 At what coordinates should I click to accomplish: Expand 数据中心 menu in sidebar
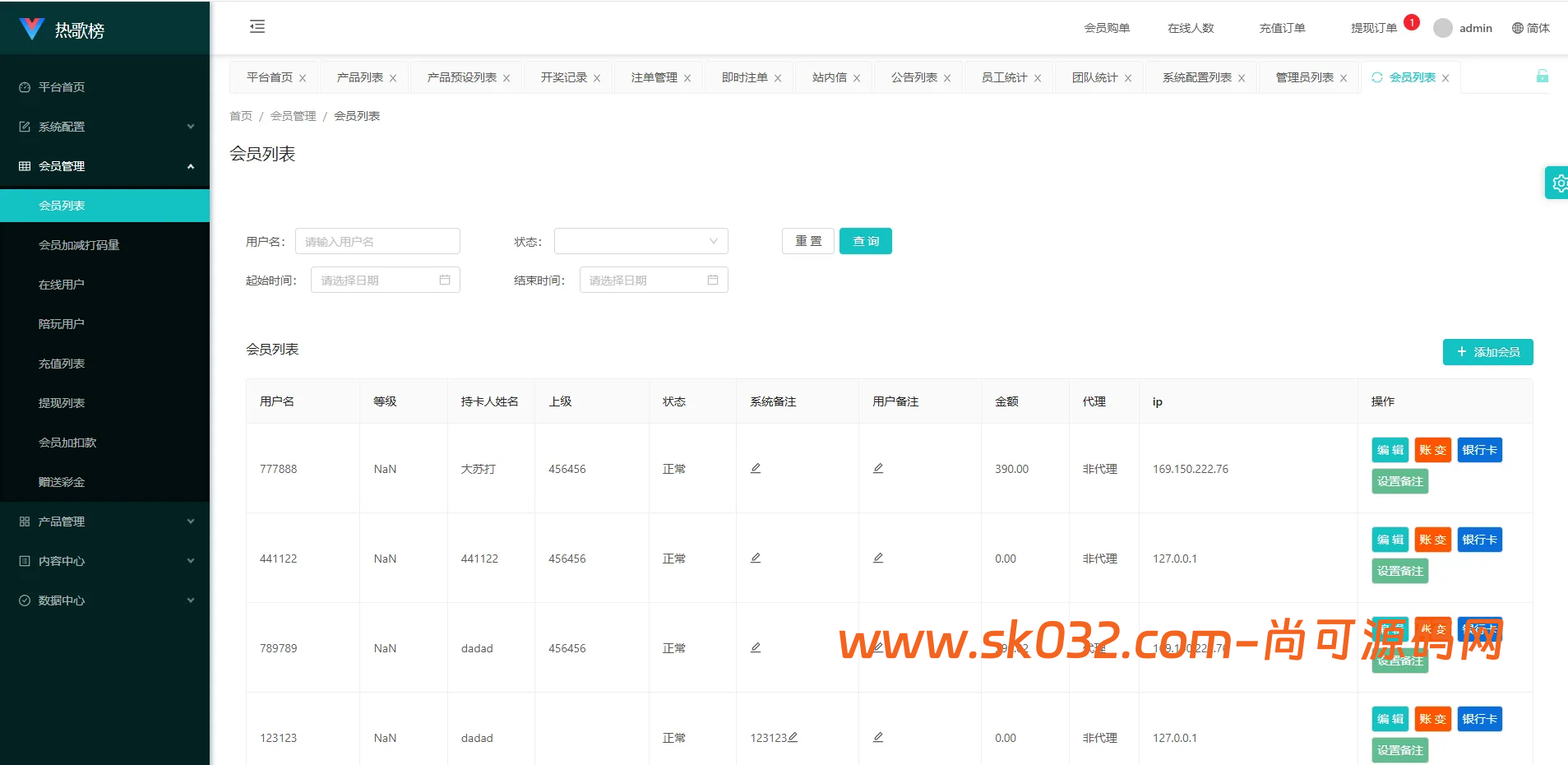pyautogui.click(x=105, y=600)
